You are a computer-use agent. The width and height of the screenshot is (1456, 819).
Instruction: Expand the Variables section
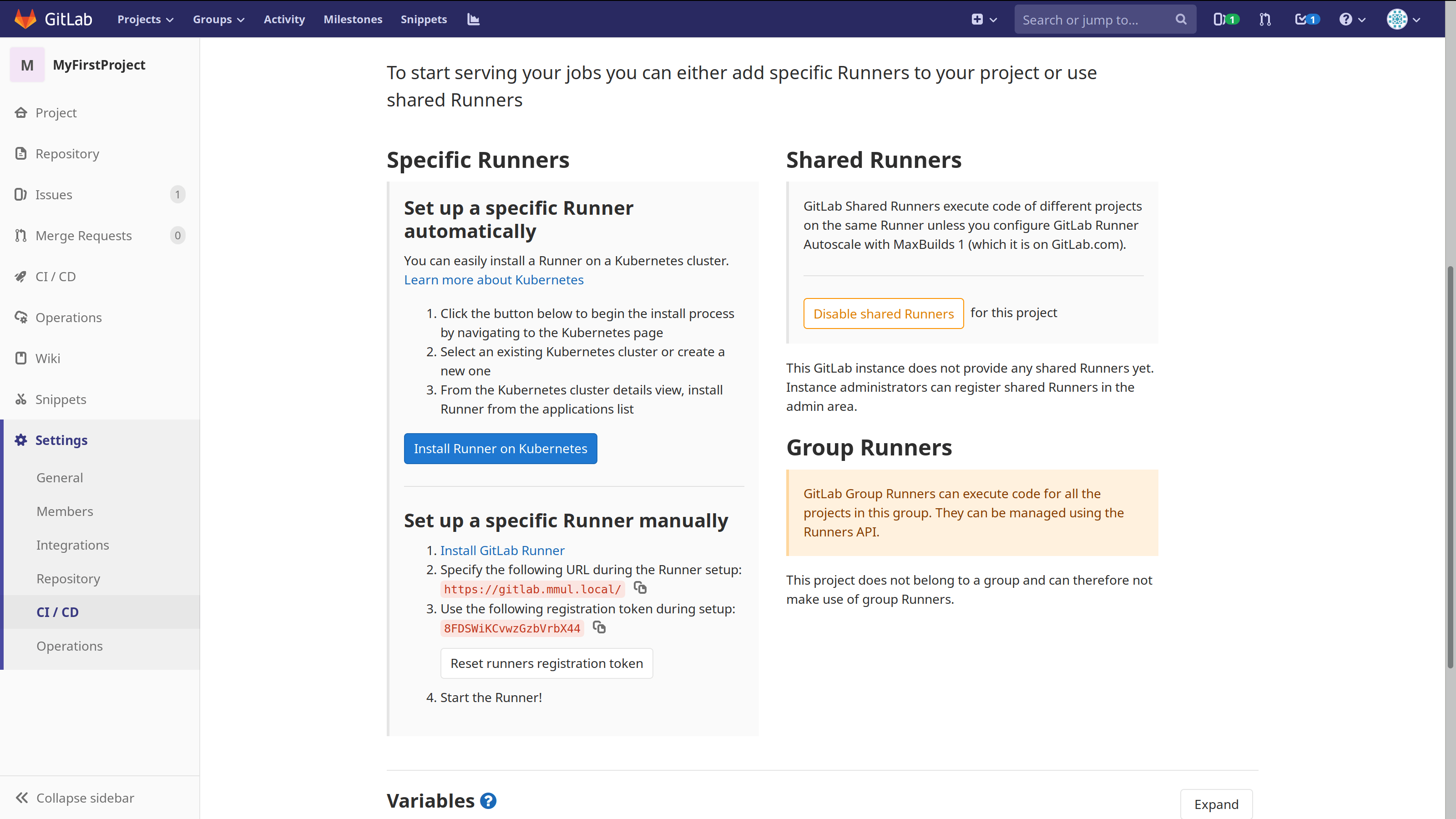pyautogui.click(x=1216, y=804)
